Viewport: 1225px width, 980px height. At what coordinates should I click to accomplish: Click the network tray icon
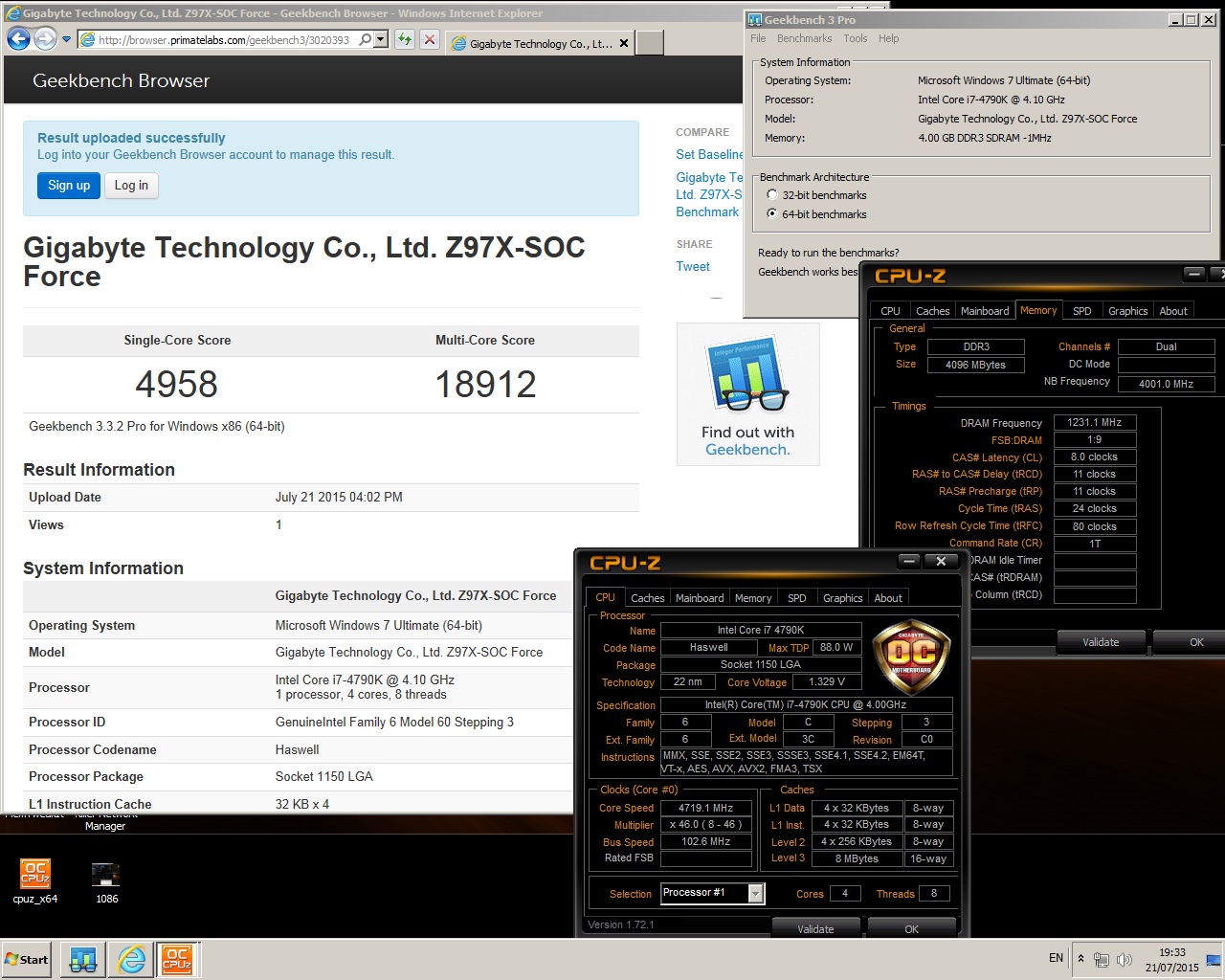coord(1102,959)
